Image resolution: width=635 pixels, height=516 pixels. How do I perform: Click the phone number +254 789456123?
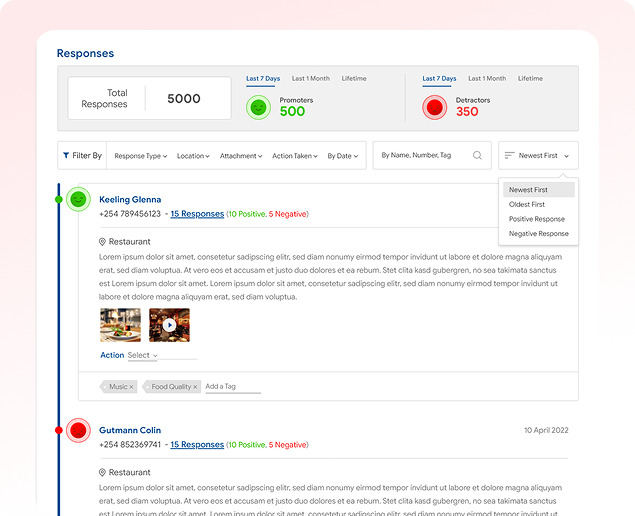tap(130, 214)
